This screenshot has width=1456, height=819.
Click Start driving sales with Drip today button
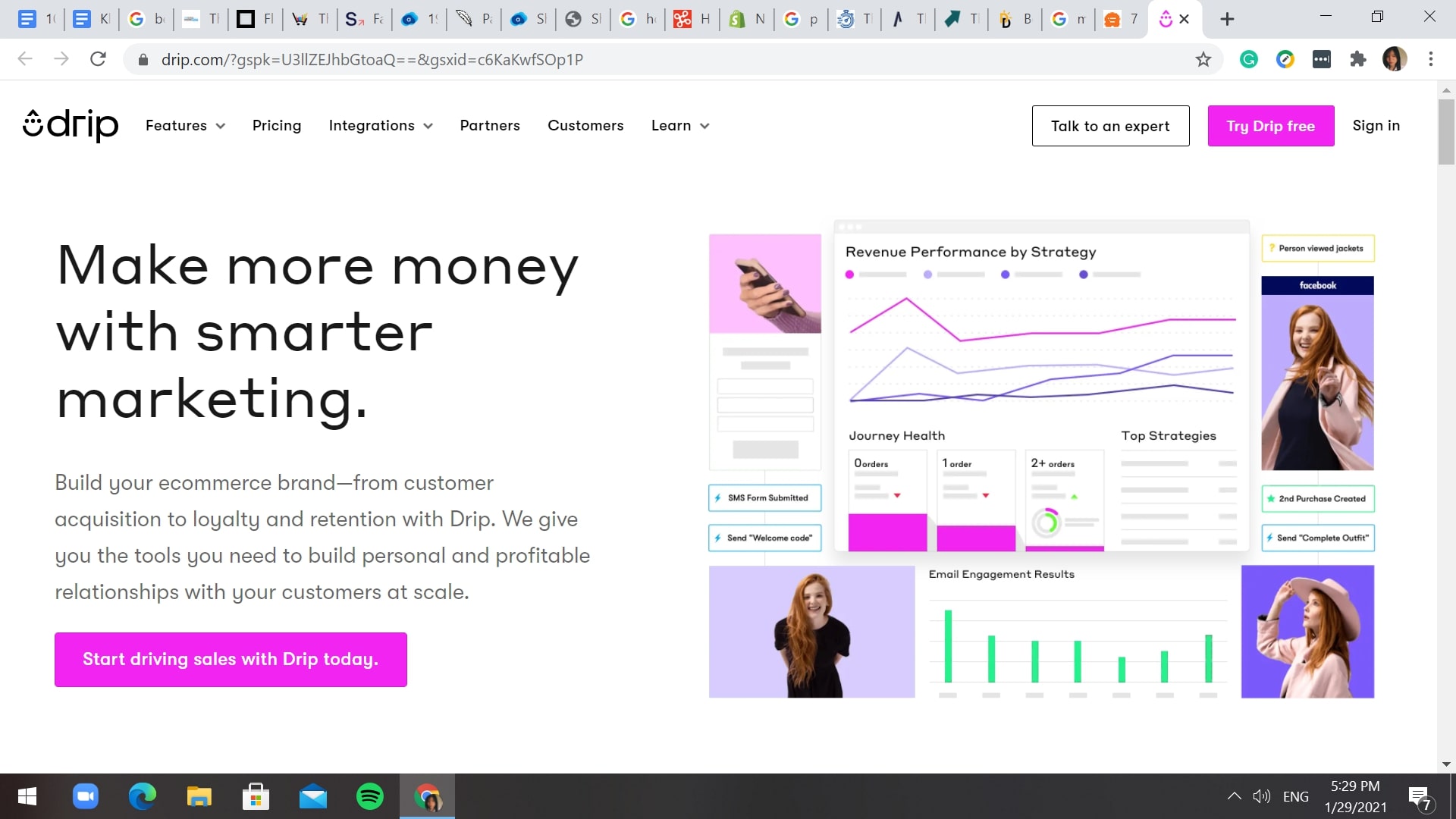click(x=230, y=658)
